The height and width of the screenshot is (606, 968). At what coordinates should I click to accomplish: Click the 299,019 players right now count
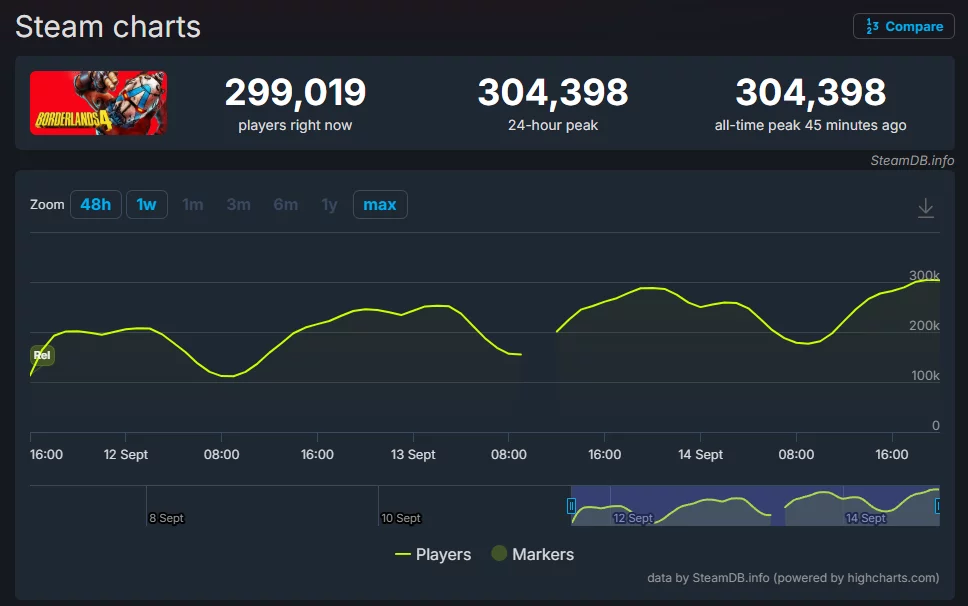pos(295,92)
